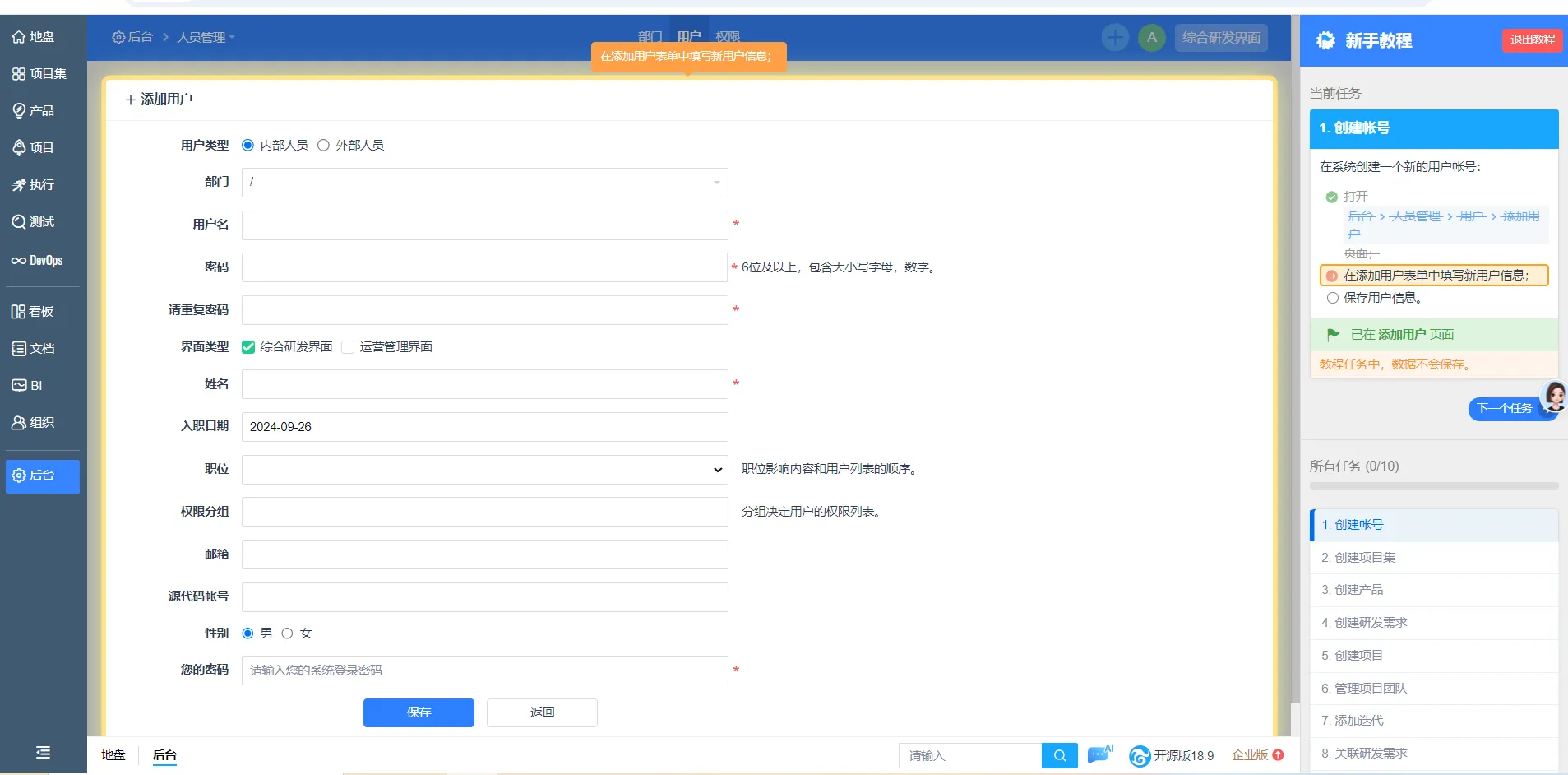Open the 地盘 home icon in sidebar
Image resolution: width=1568 pixels, height=775 pixels.
pyautogui.click(x=19, y=37)
